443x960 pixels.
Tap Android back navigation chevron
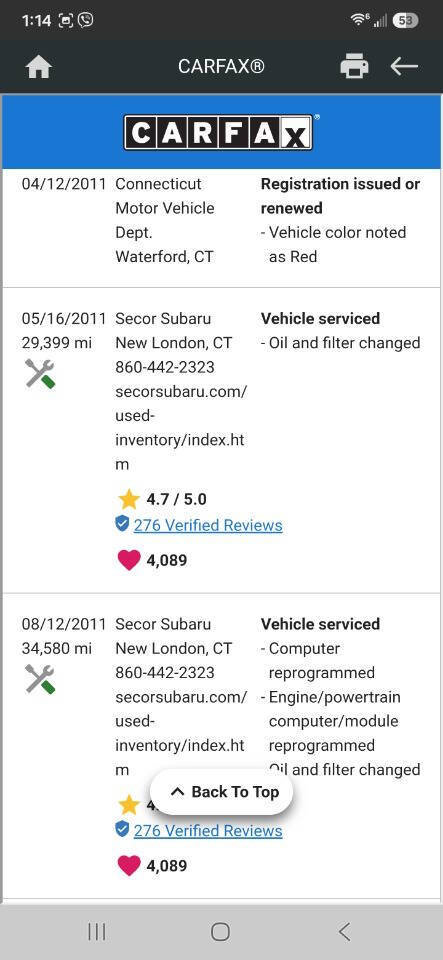point(344,932)
